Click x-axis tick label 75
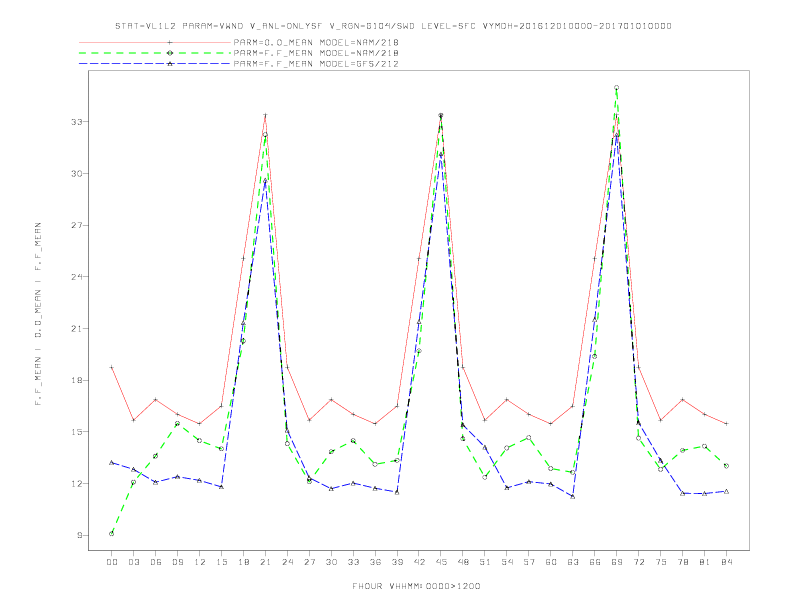 pos(661,562)
